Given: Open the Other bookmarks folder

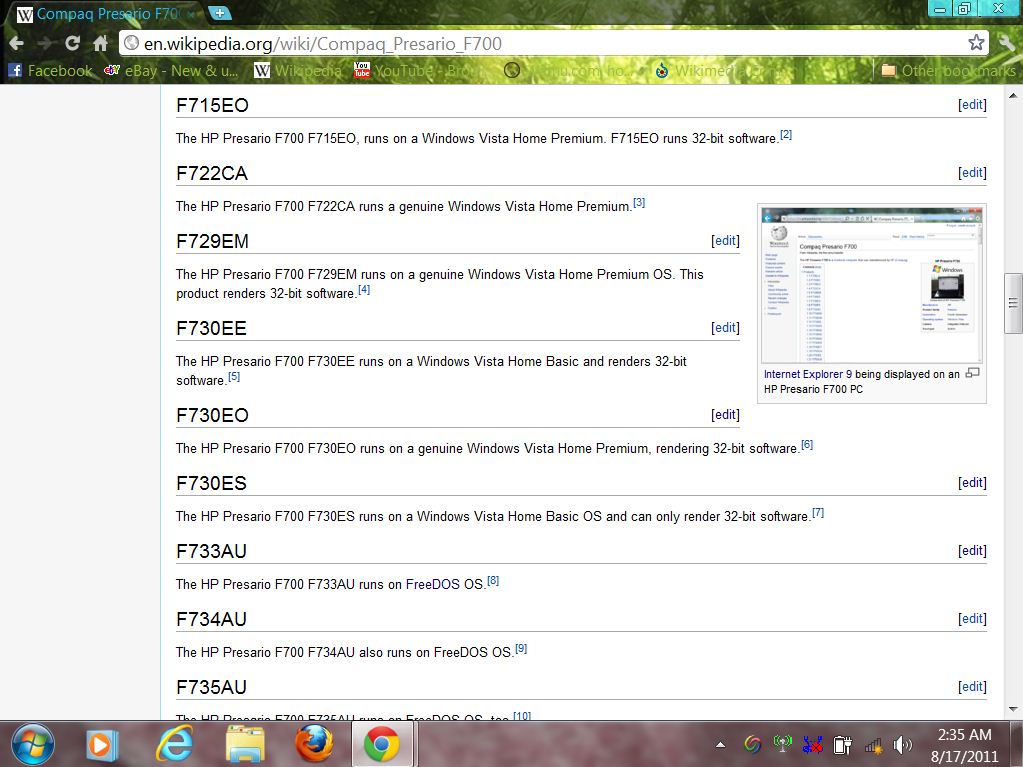Looking at the screenshot, I should [x=947, y=71].
